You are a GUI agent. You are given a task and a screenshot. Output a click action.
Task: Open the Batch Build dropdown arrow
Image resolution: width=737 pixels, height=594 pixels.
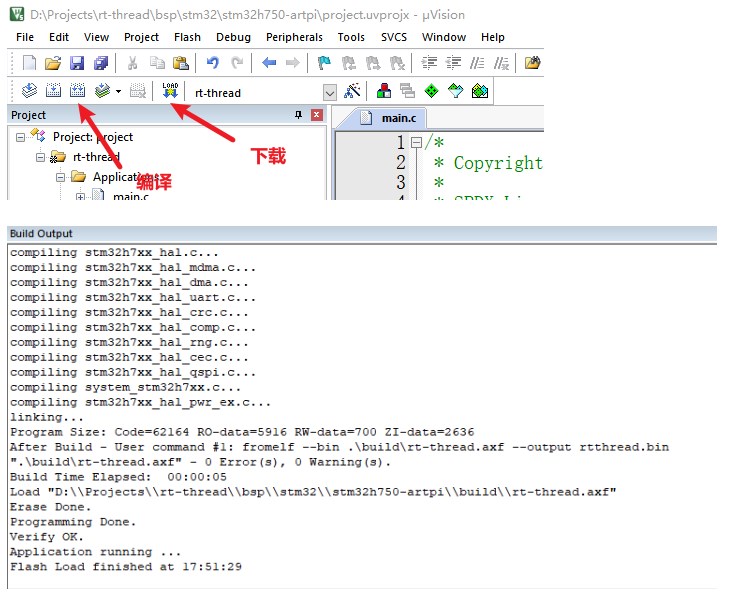(x=118, y=91)
